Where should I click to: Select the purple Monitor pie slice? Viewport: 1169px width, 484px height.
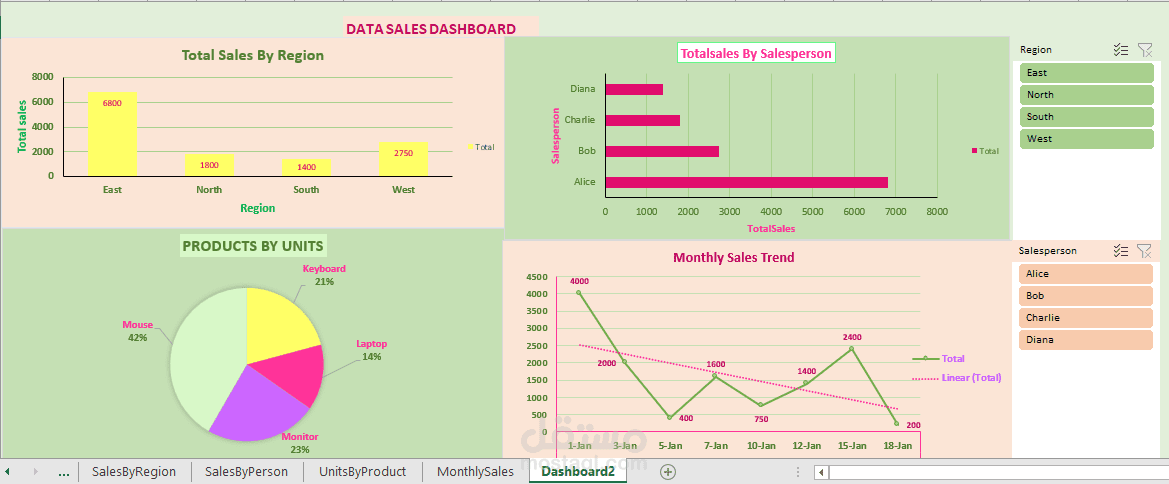tap(257, 405)
